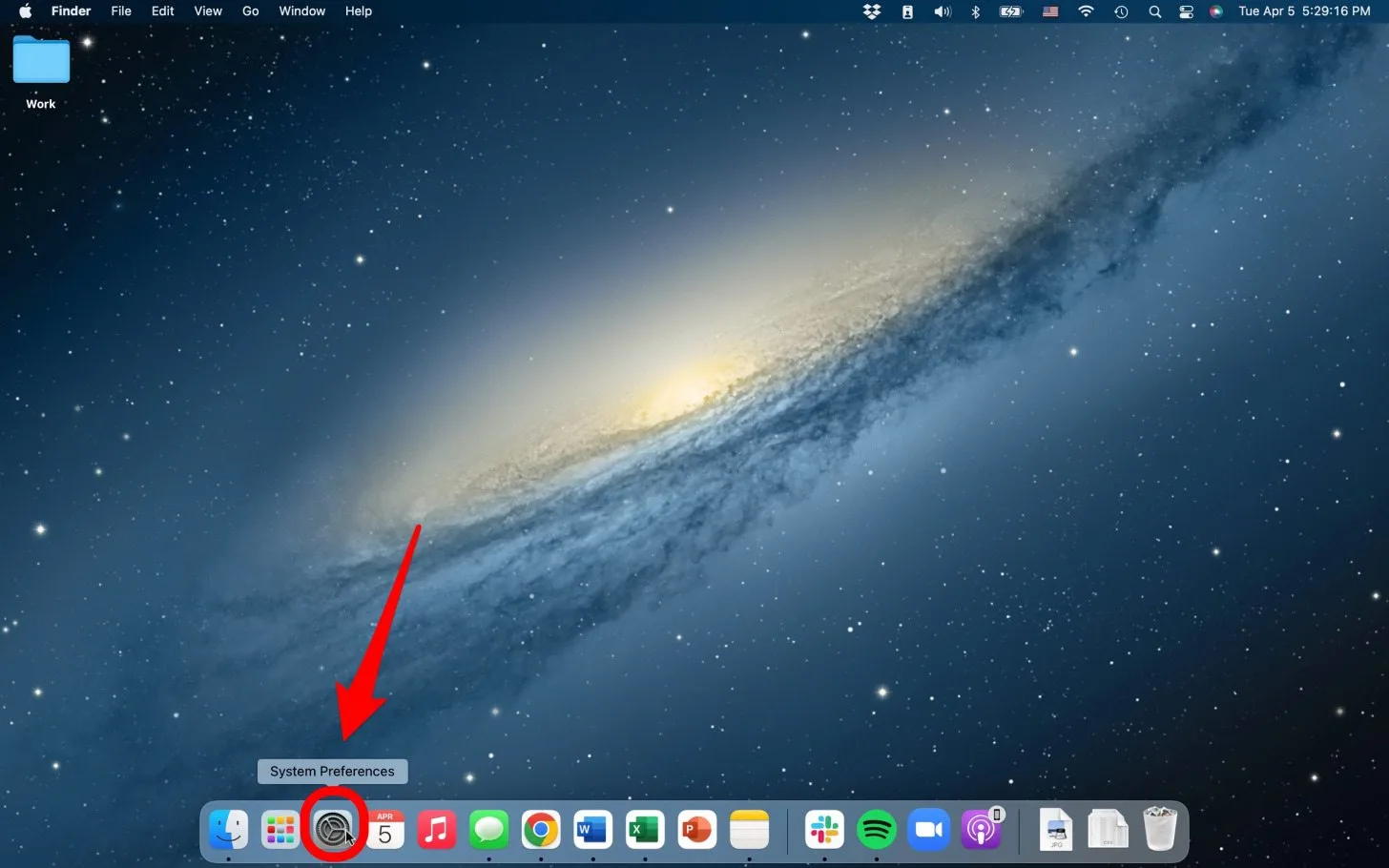Open Launchpad in the Dock
1389x868 pixels.
tap(280, 830)
